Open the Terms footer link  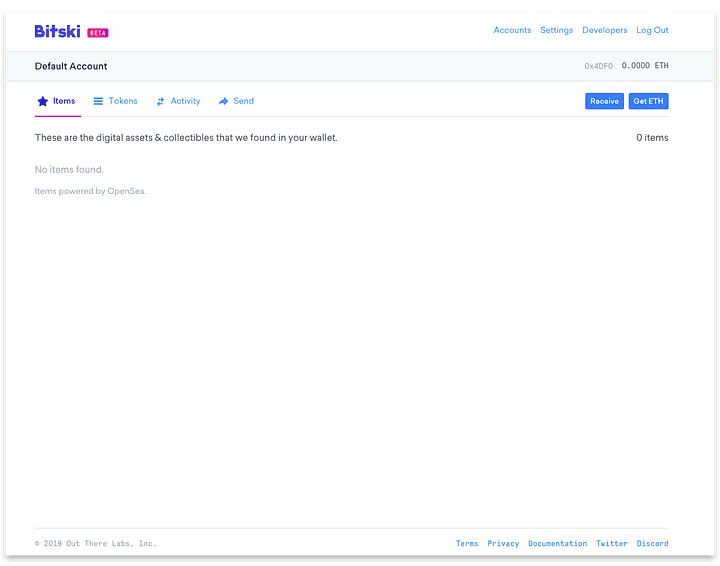point(467,544)
